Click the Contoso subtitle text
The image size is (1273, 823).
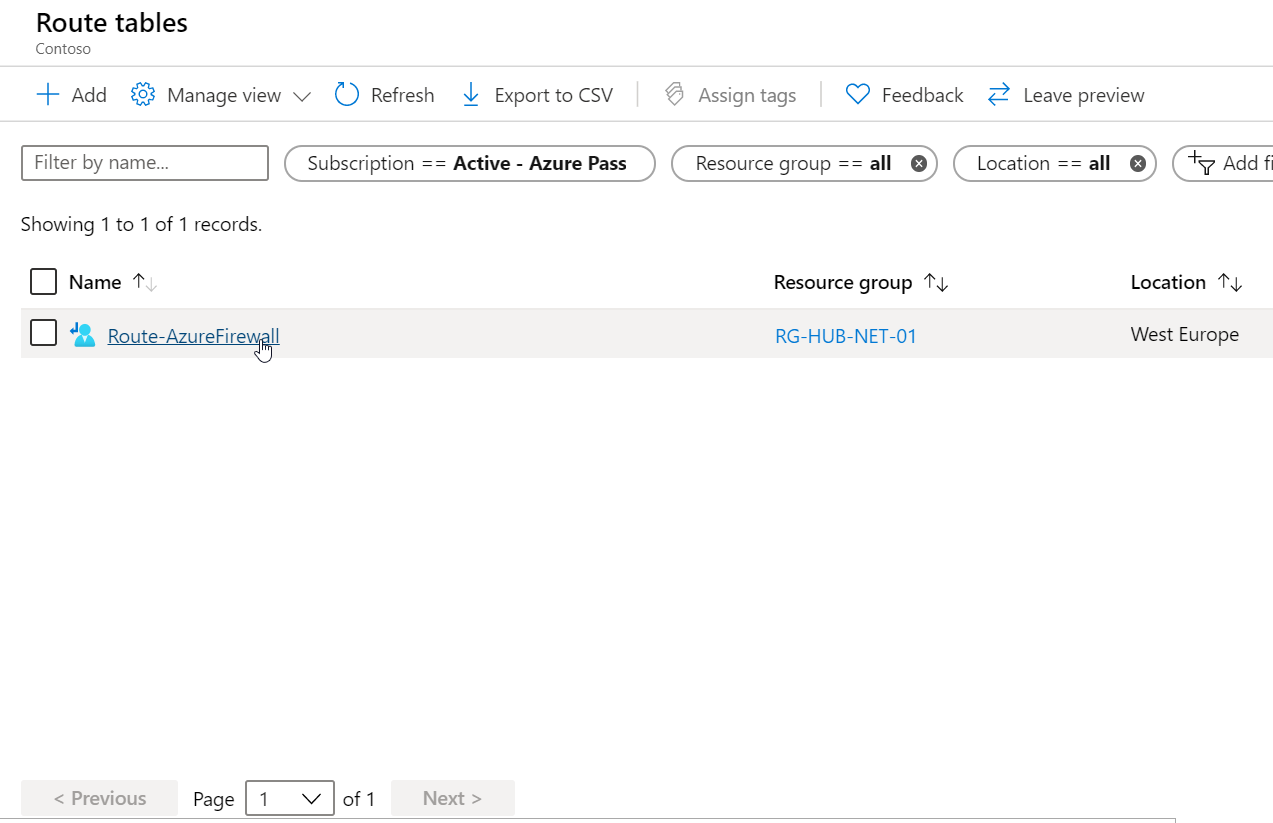(x=63, y=48)
